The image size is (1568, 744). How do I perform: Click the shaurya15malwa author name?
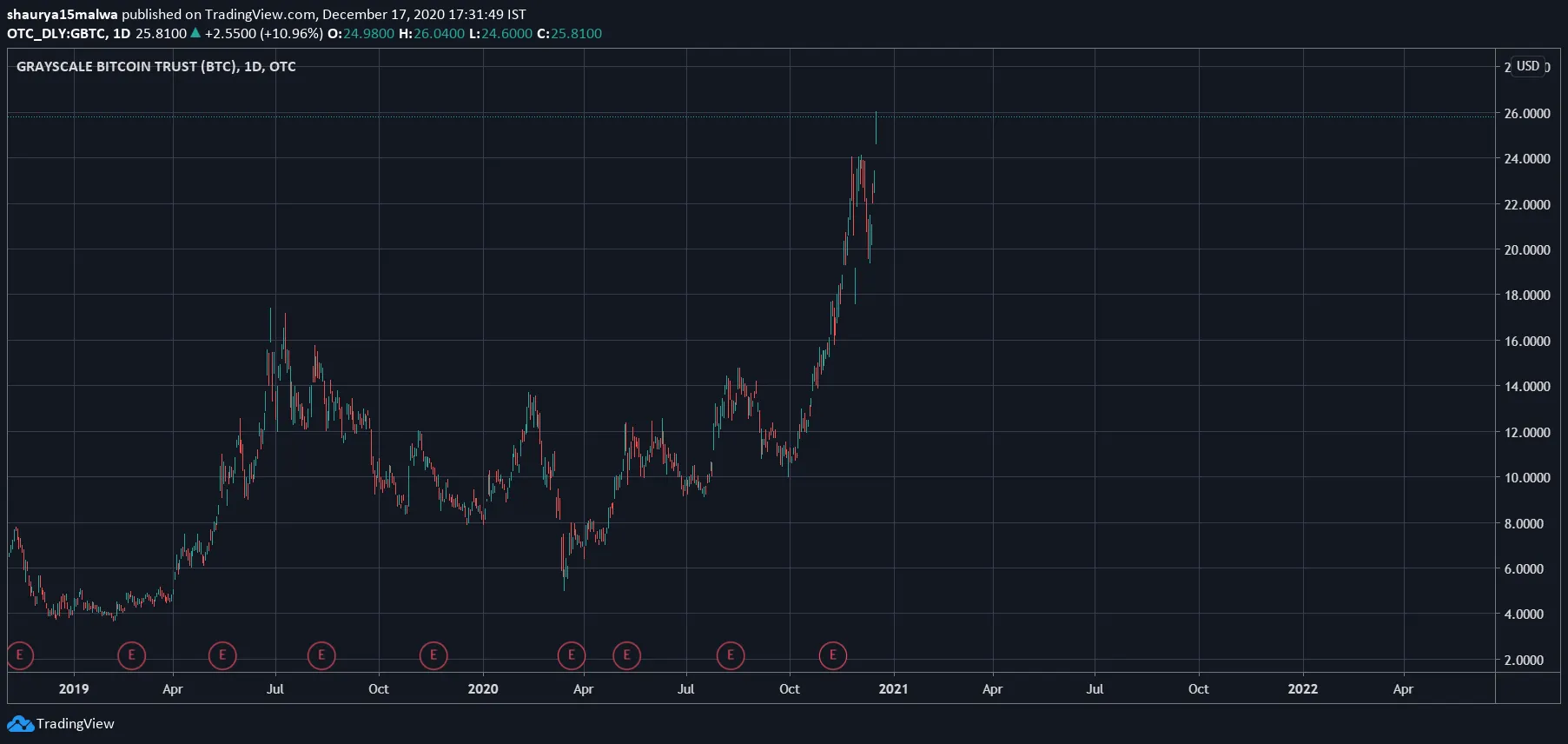pos(63,14)
